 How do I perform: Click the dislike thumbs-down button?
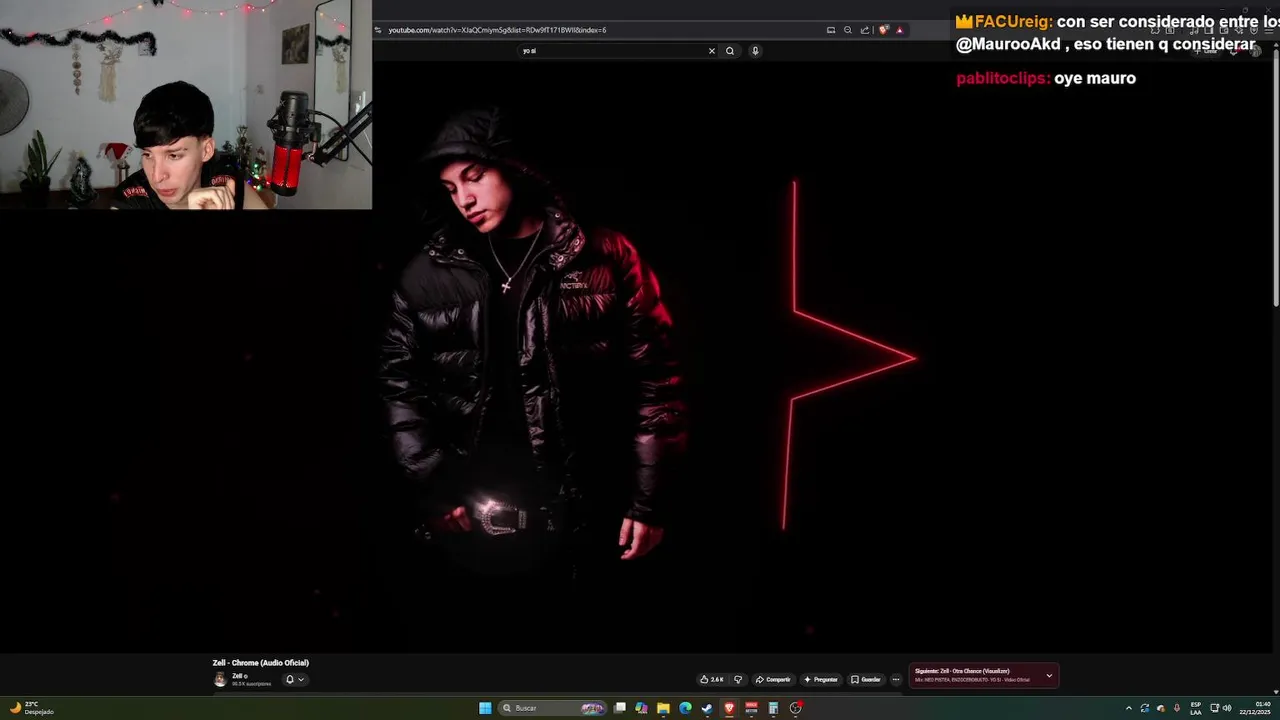coord(738,679)
